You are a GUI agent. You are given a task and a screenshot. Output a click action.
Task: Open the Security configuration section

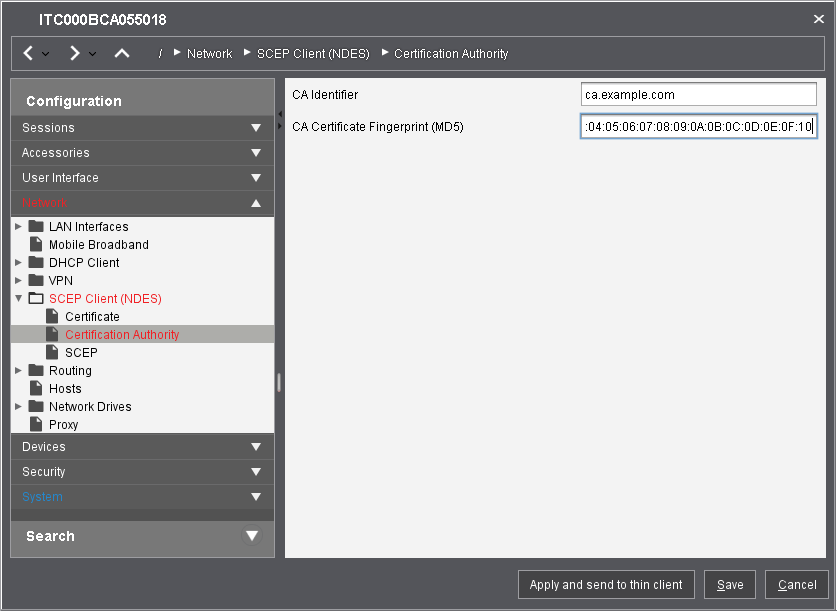tap(142, 472)
